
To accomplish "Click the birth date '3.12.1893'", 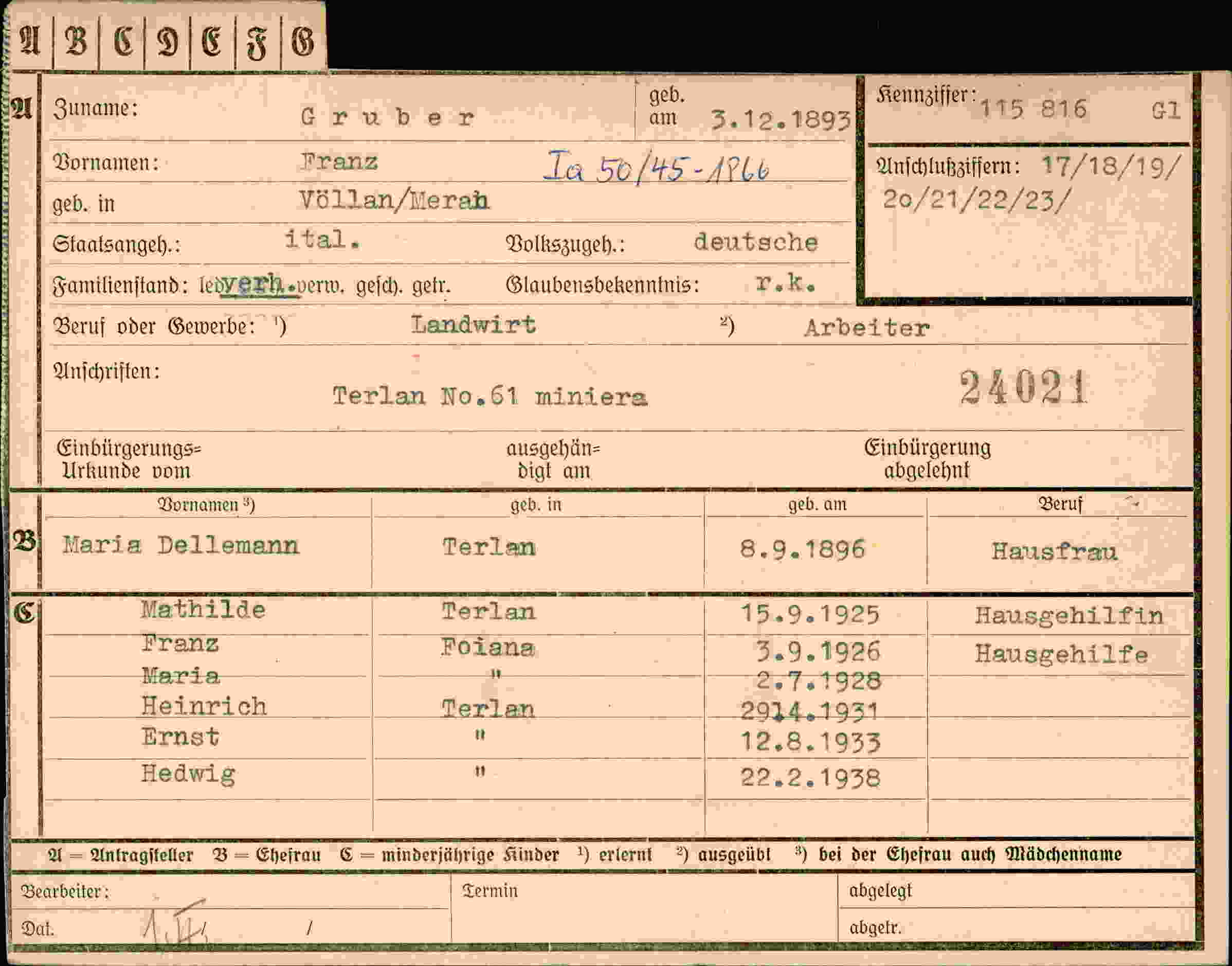I will tap(781, 119).
